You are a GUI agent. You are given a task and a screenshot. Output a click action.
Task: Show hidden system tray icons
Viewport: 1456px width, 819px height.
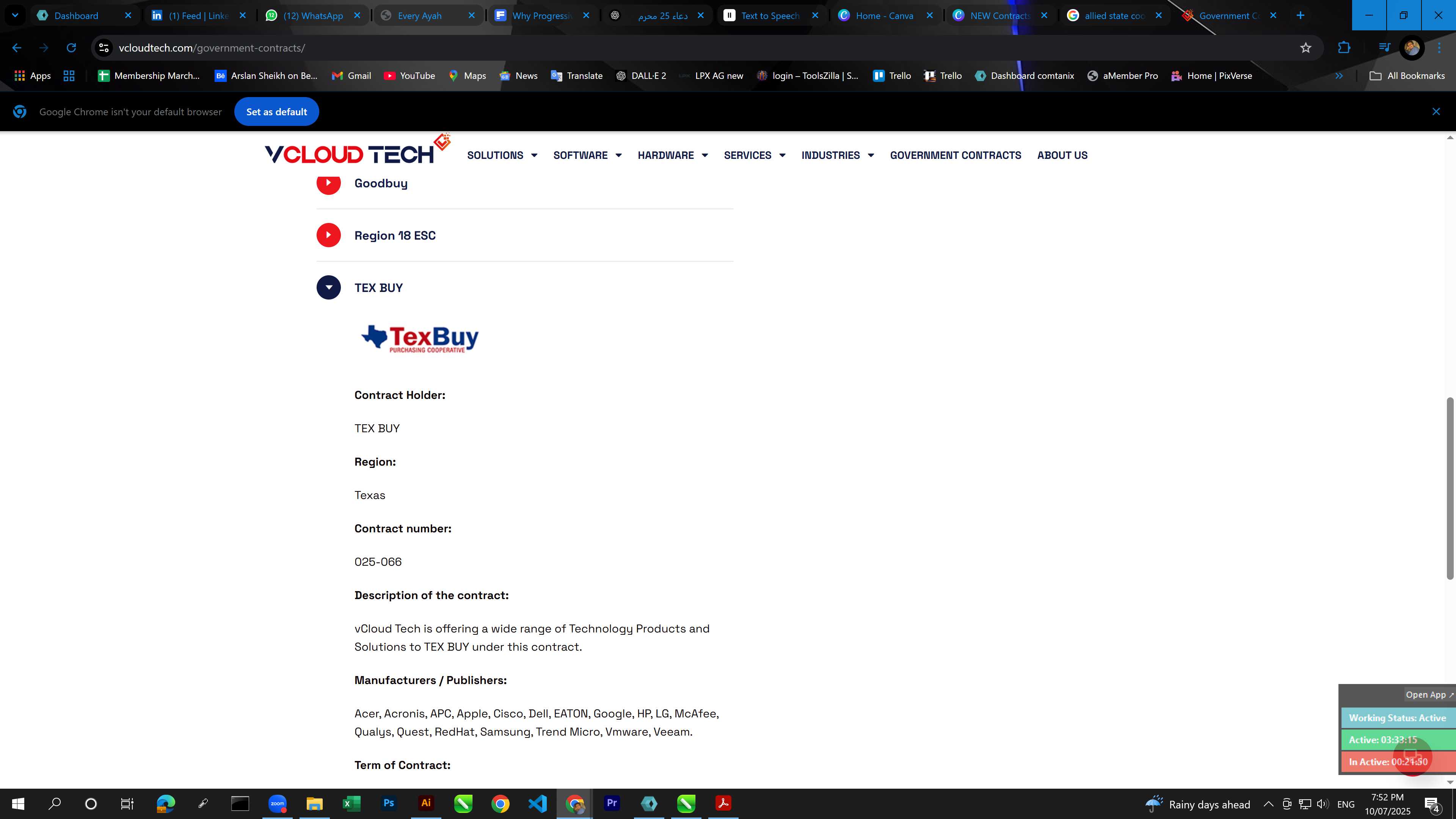click(1268, 804)
